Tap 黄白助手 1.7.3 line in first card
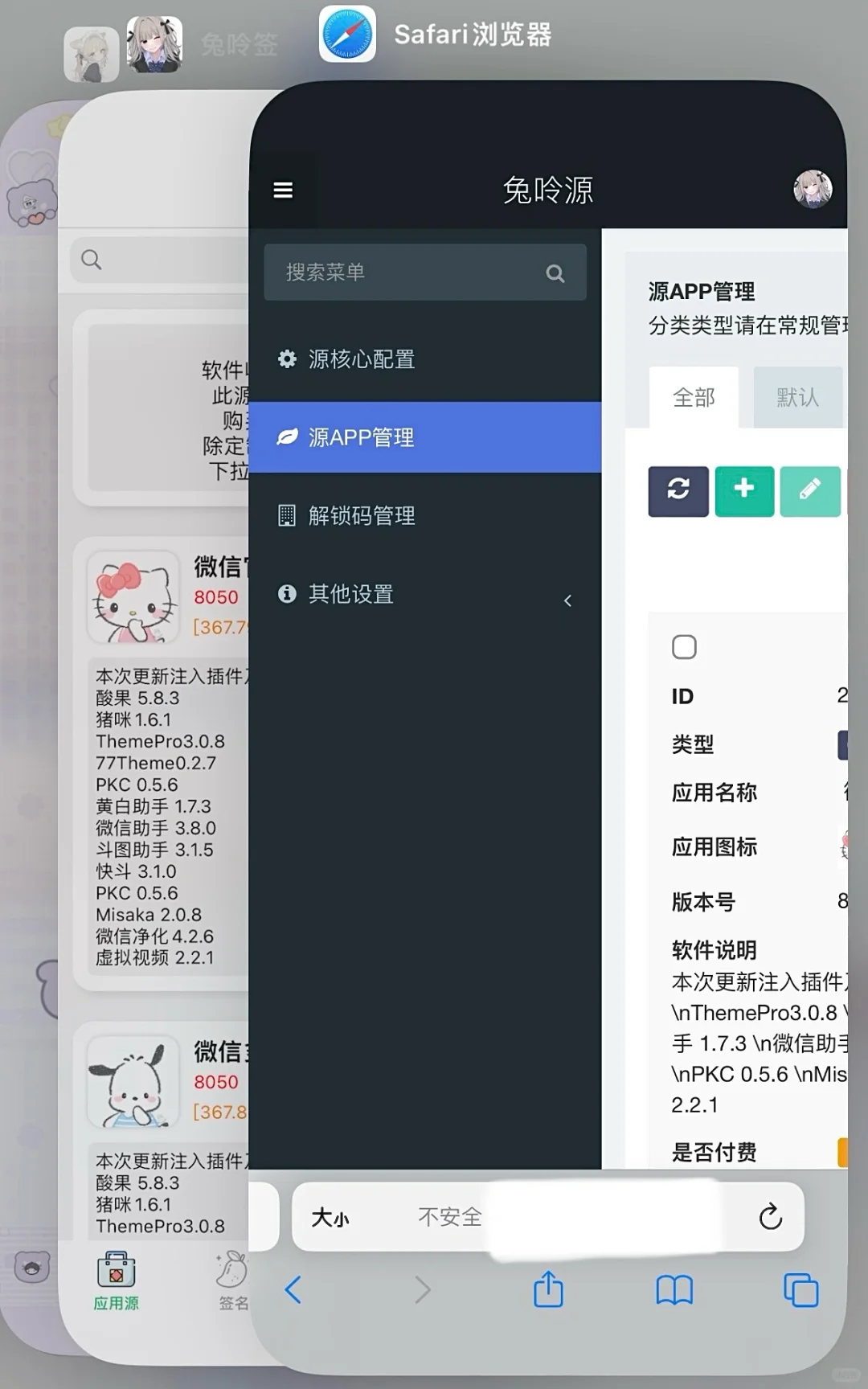 pyautogui.click(x=154, y=806)
